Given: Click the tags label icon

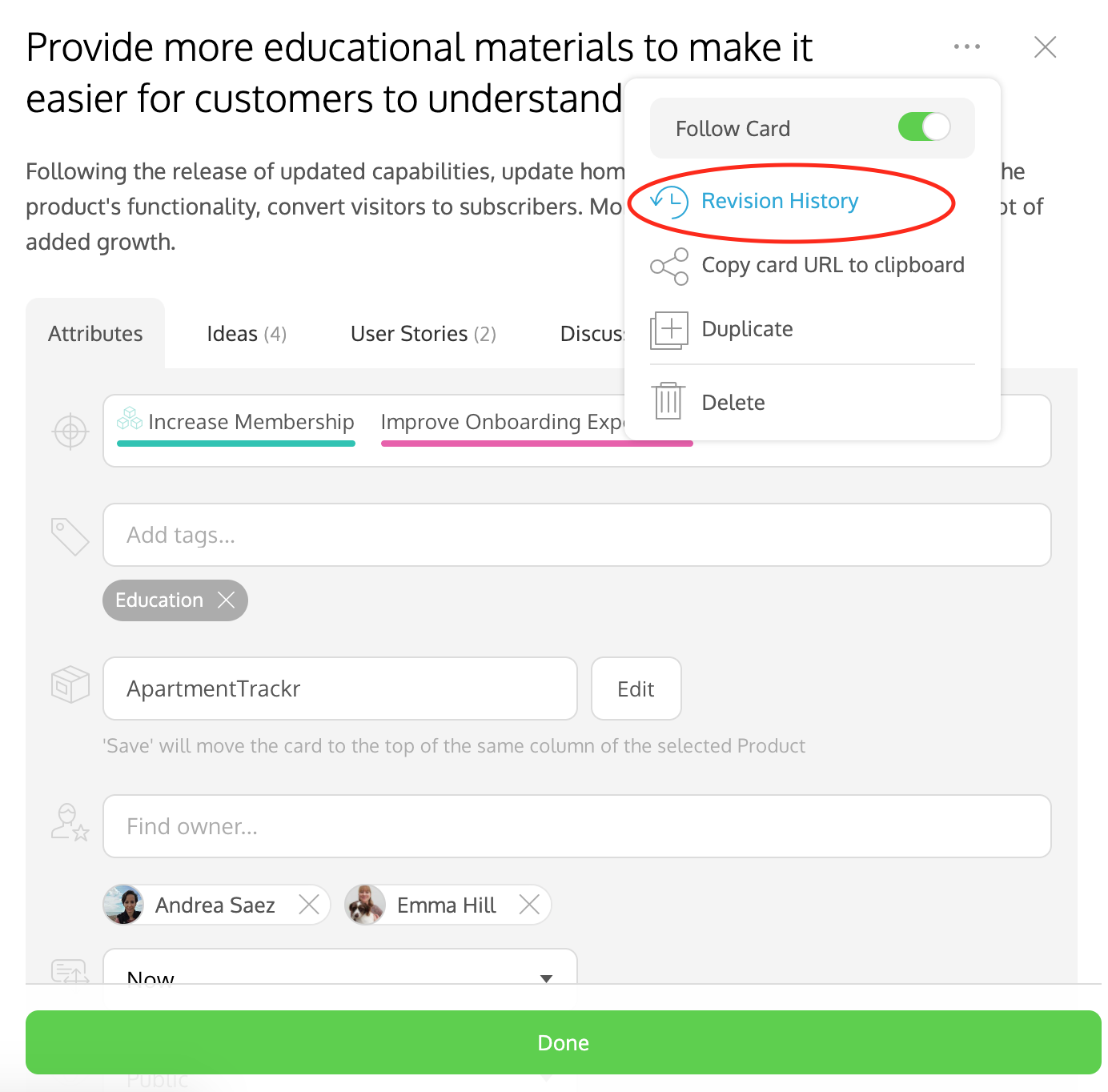Looking at the screenshot, I should point(69,536).
